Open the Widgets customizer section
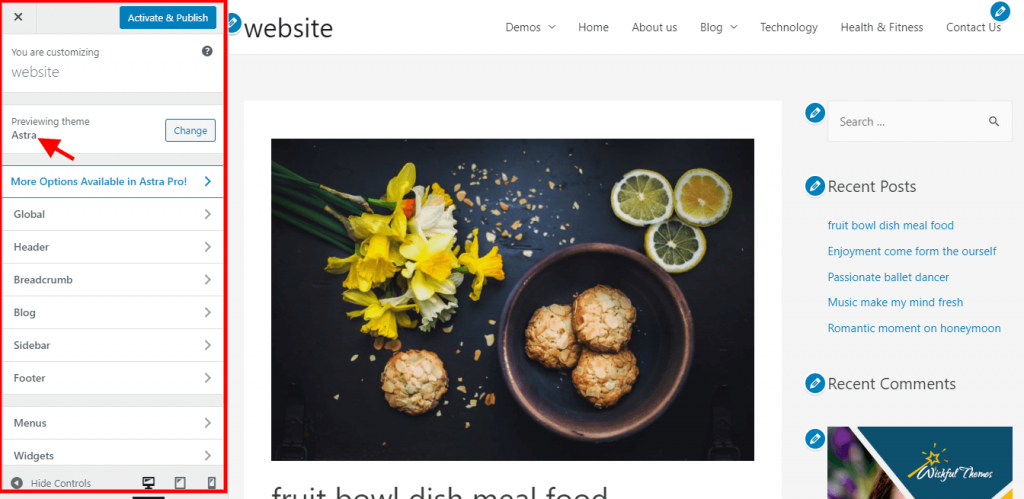The height and width of the screenshot is (499, 1024). click(x=113, y=455)
